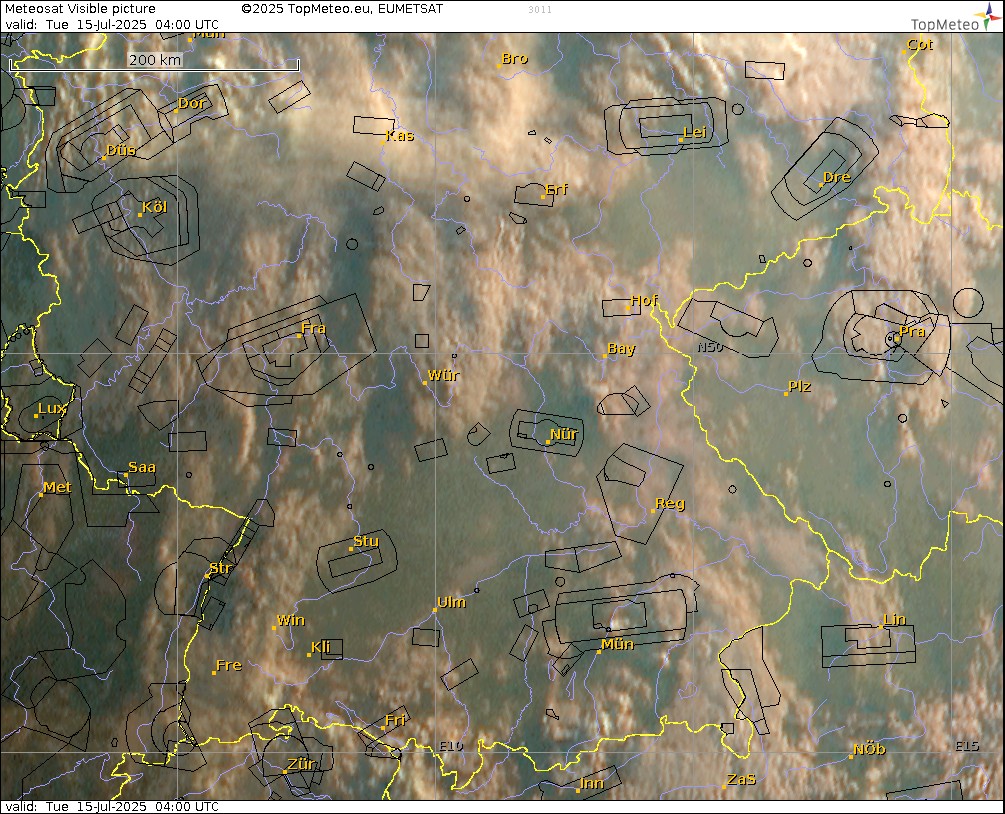Click the "Pra" city label
Image resolution: width=1005 pixels, height=814 pixels.
pos(912,331)
